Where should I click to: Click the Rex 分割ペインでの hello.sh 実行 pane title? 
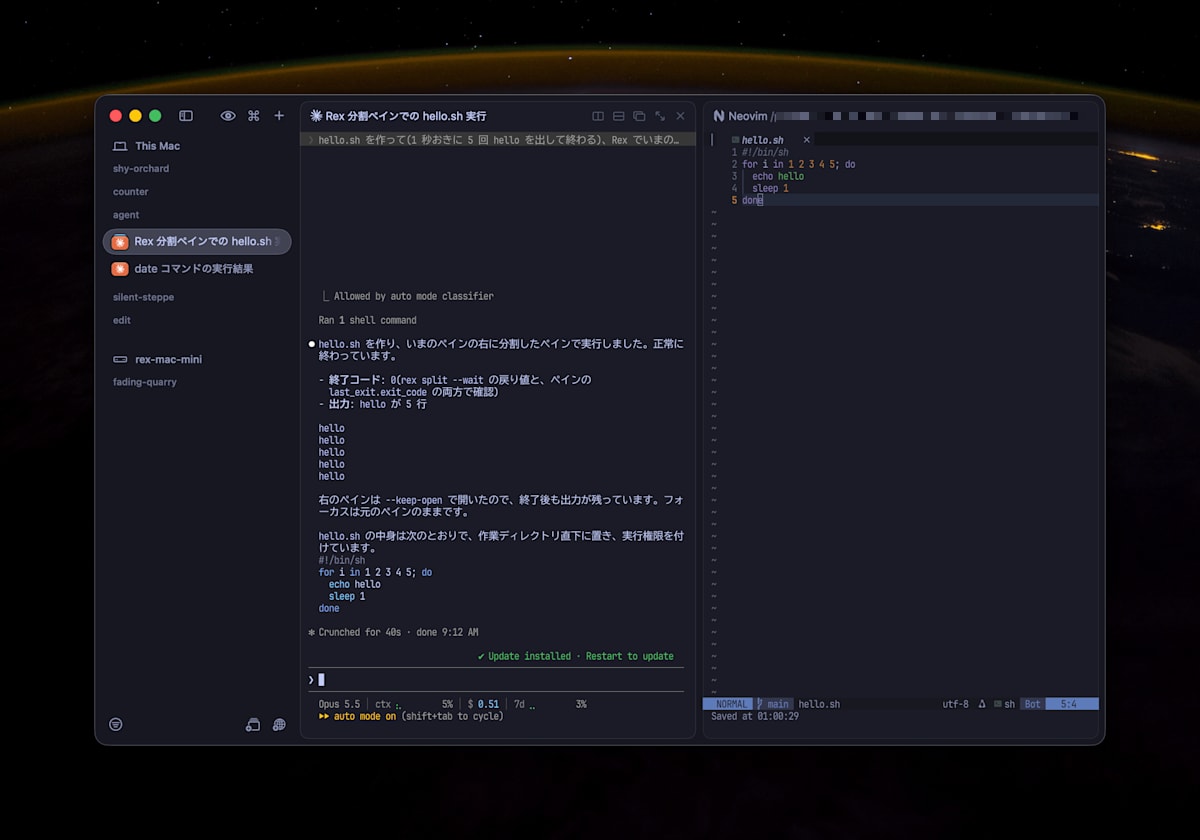406,116
